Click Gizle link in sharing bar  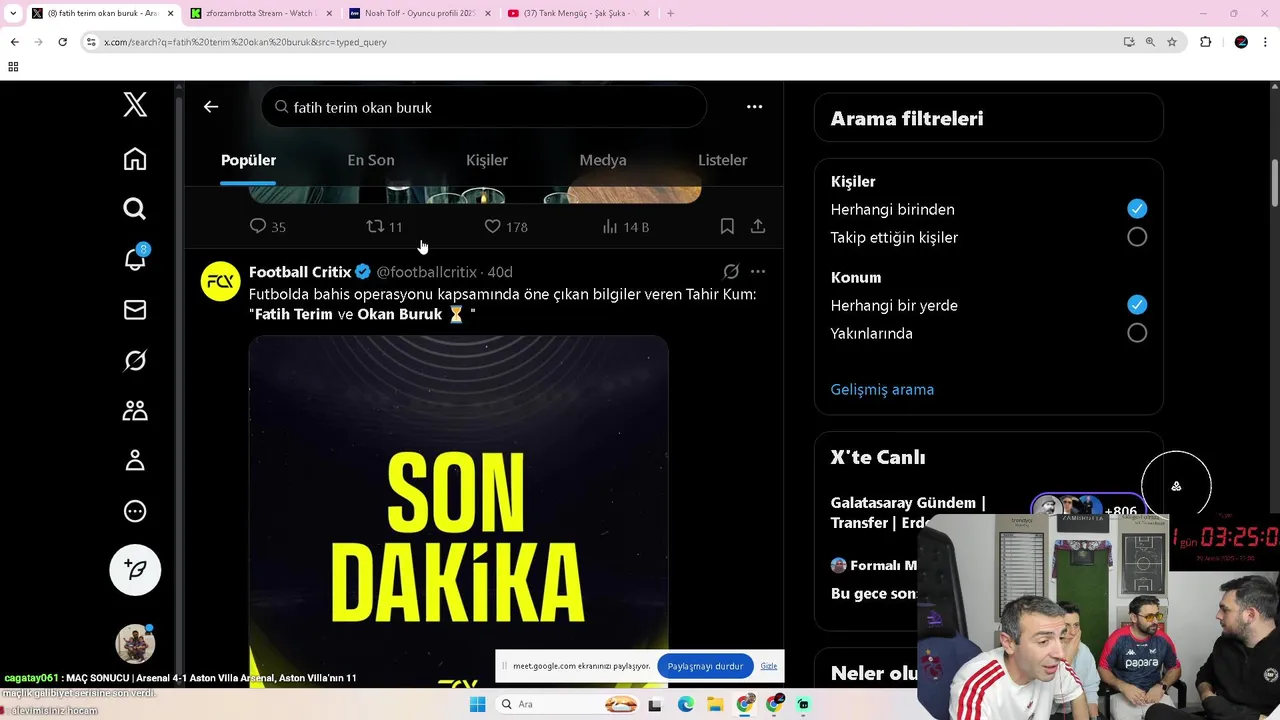pos(768,666)
